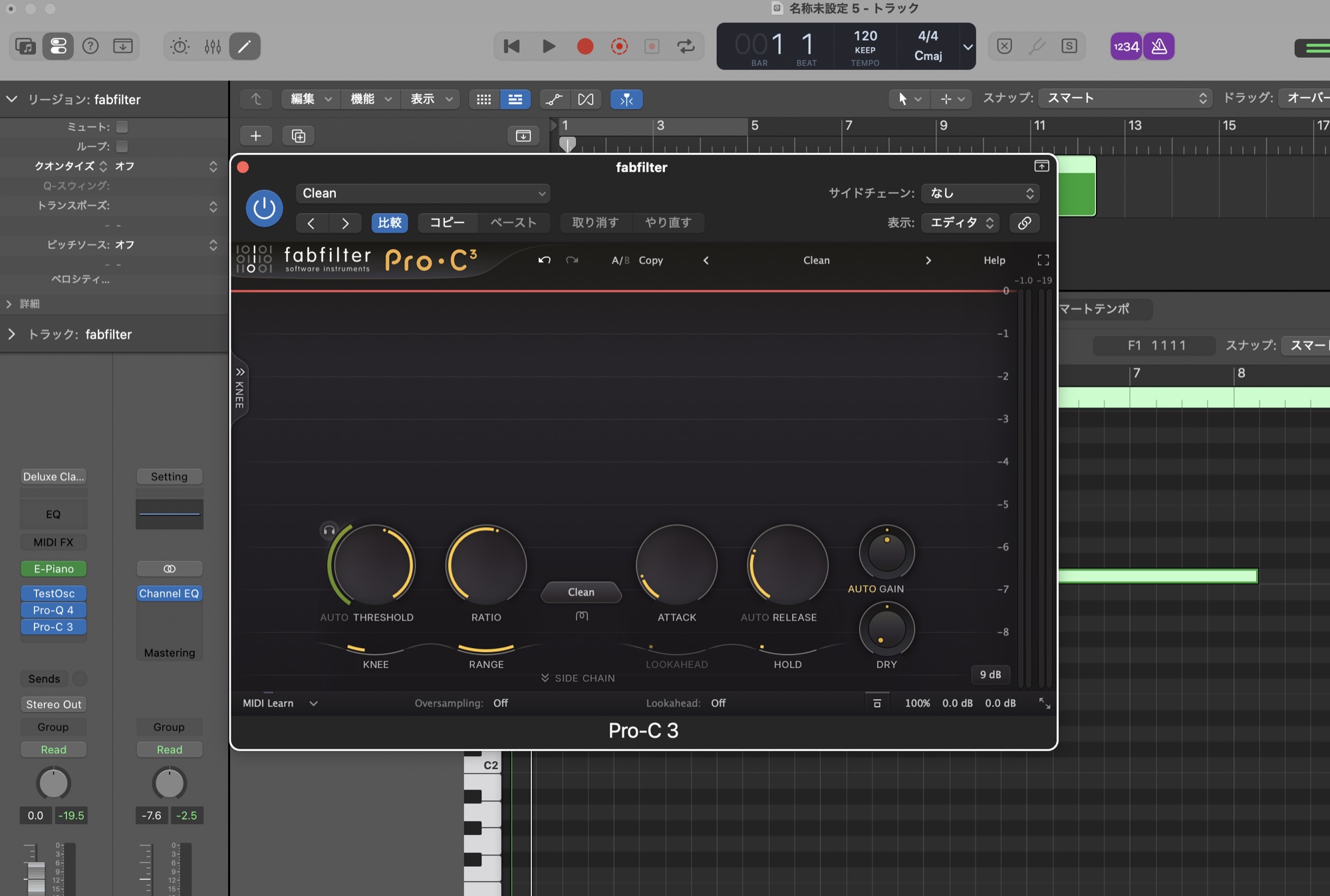Enter full screen mode in Pro-C 3
1330x896 pixels.
pos(1043,260)
